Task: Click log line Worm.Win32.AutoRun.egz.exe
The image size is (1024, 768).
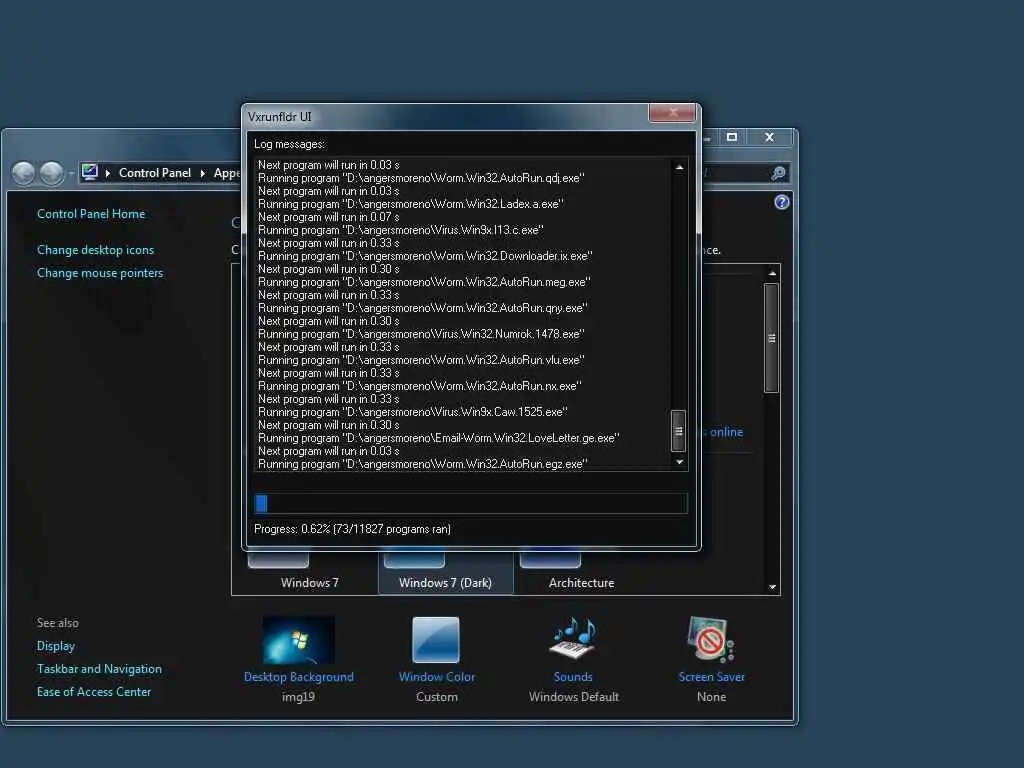Action: point(423,464)
